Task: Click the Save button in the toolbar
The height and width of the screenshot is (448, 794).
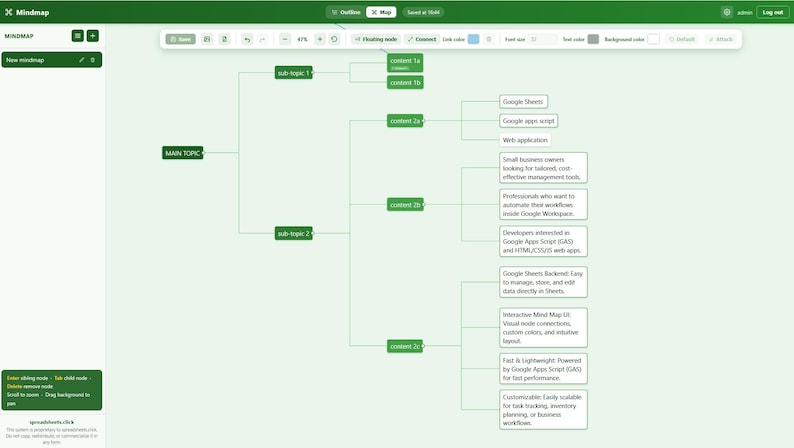Action: pyautogui.click(x=180, y=39)
